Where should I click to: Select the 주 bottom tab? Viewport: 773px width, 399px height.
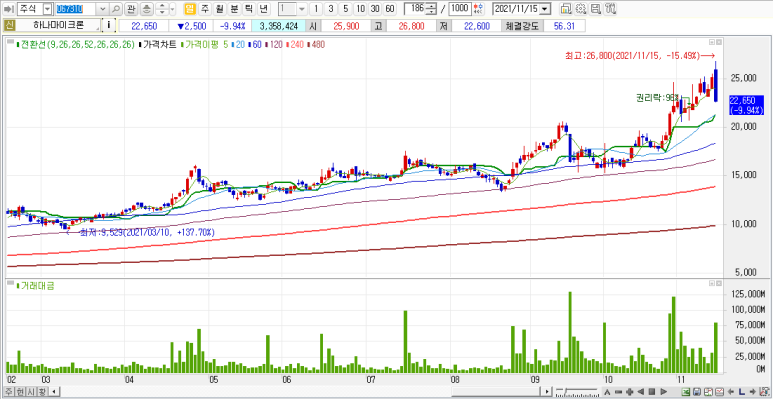9,392
